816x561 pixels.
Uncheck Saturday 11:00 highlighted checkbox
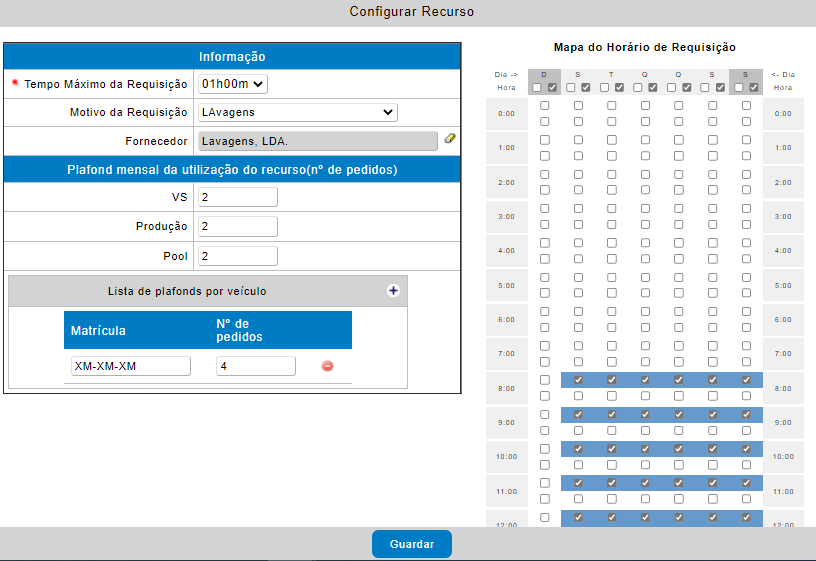click(746, 483)
